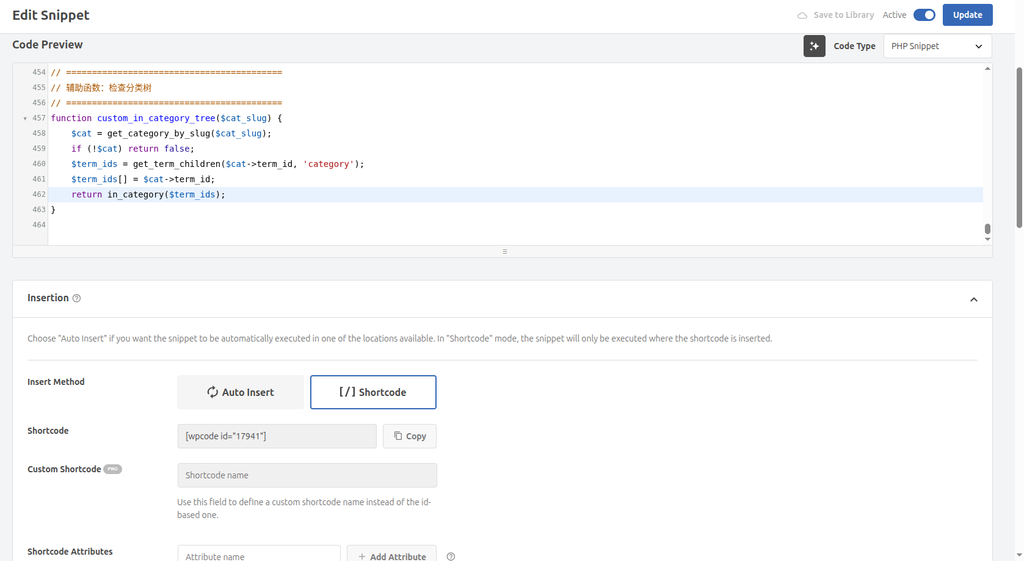1024x561 pixels.
Task: Click the Insertion help question mark icon
Action: [76, 298]
